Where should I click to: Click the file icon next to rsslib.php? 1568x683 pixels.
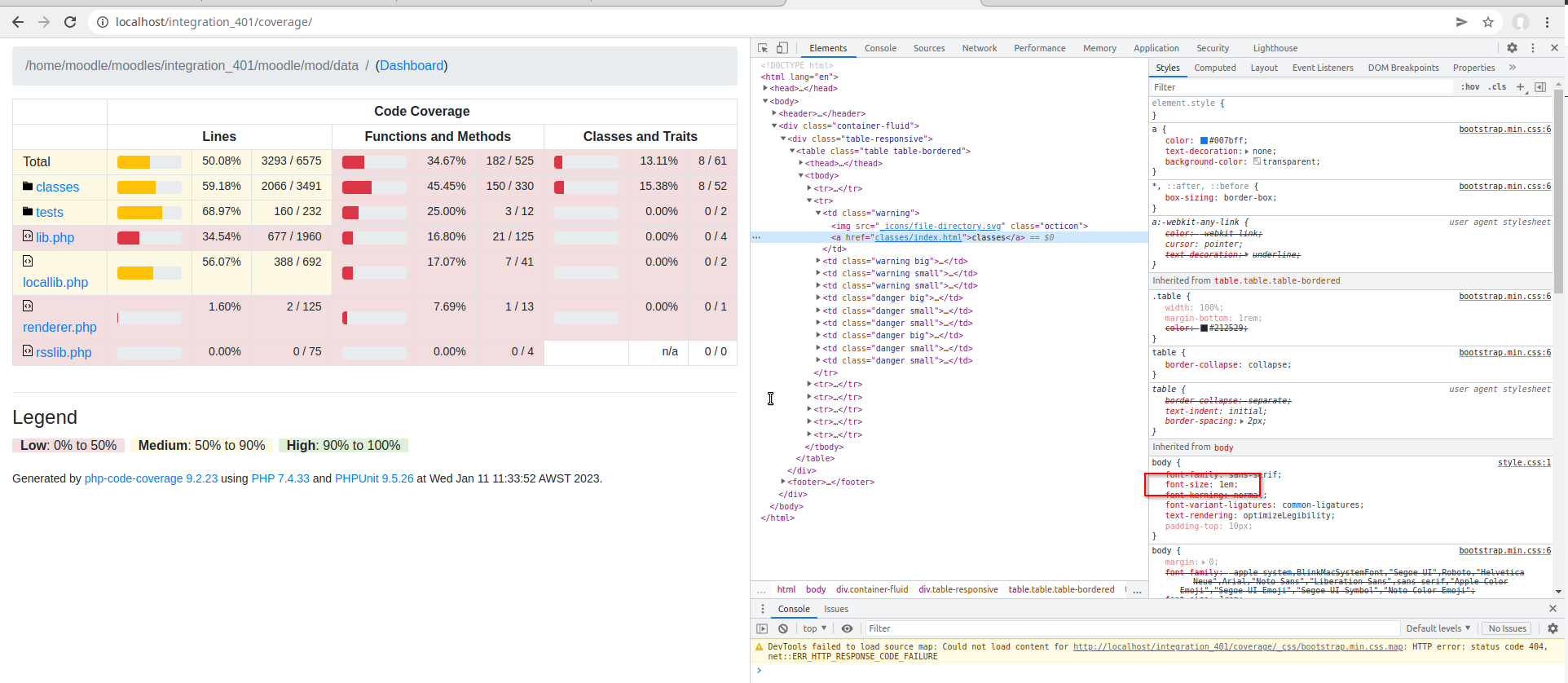(28, 350)
